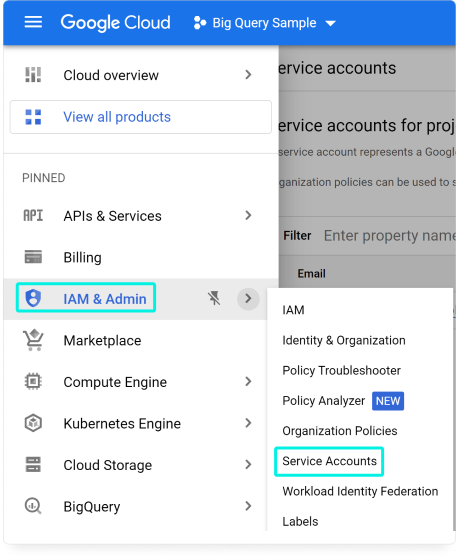Expand the Cloud overview submenu chevron

coord(248,75)
